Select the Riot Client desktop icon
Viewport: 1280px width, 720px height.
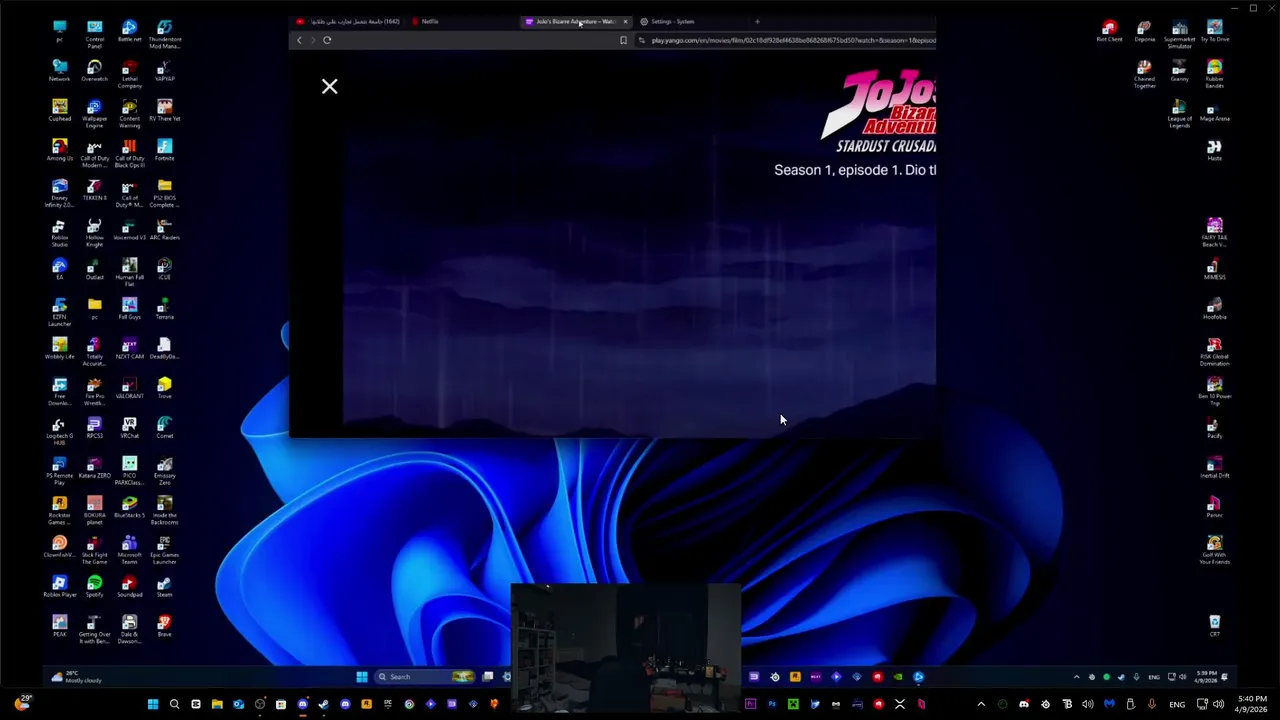(1109, 30)
